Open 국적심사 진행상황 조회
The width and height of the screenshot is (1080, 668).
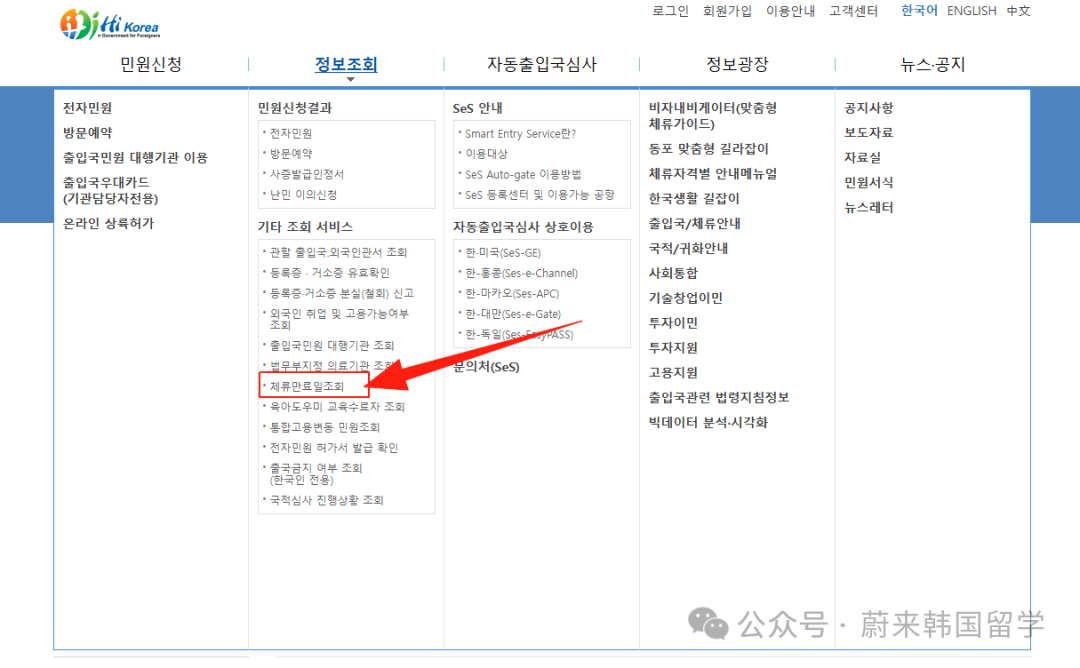pyautogui.click(x=326, y=501)
